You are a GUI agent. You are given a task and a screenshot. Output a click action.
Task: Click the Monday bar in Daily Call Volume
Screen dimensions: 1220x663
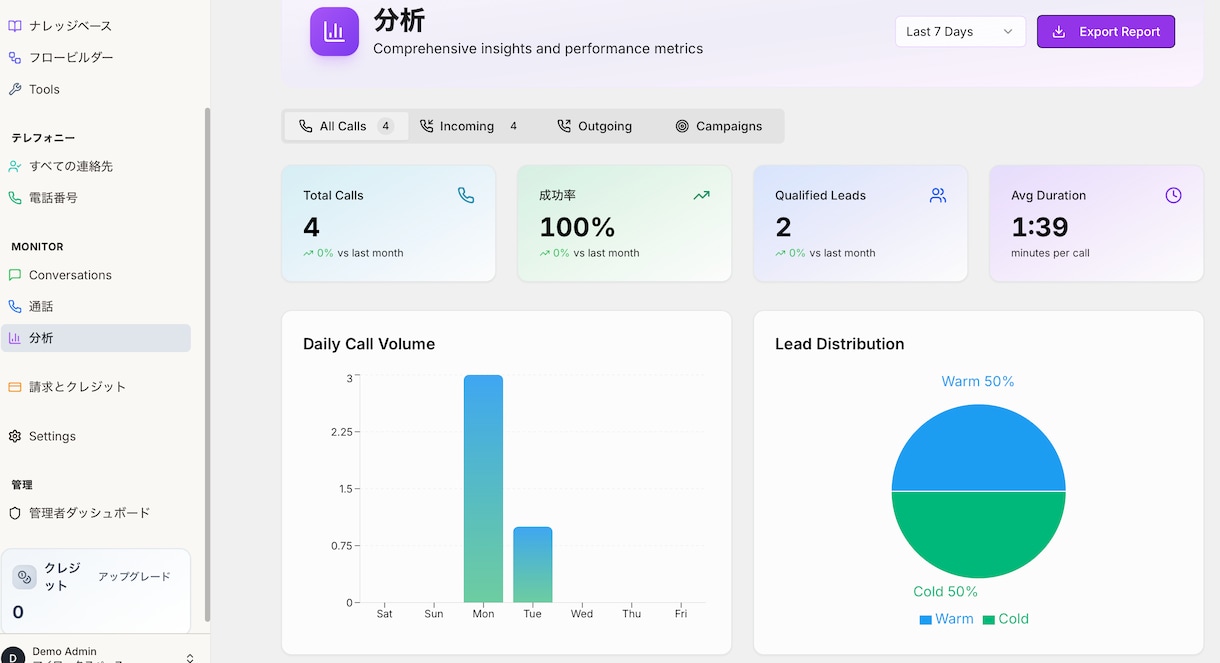[483, 489]
